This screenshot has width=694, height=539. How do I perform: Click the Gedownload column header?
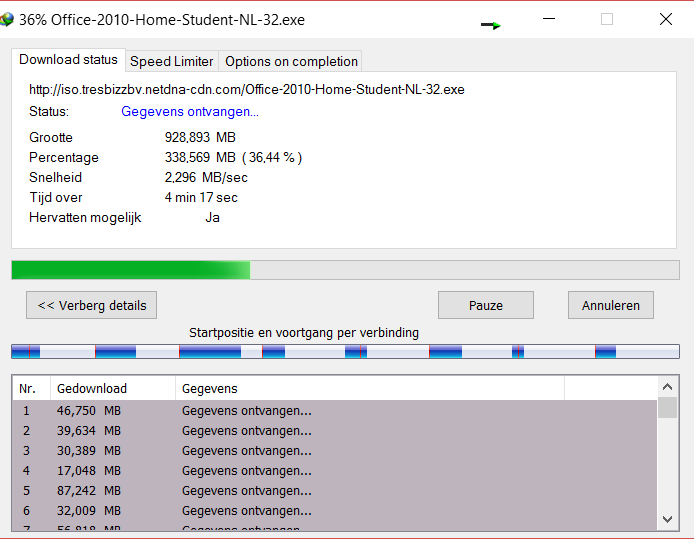pos(113,389)
